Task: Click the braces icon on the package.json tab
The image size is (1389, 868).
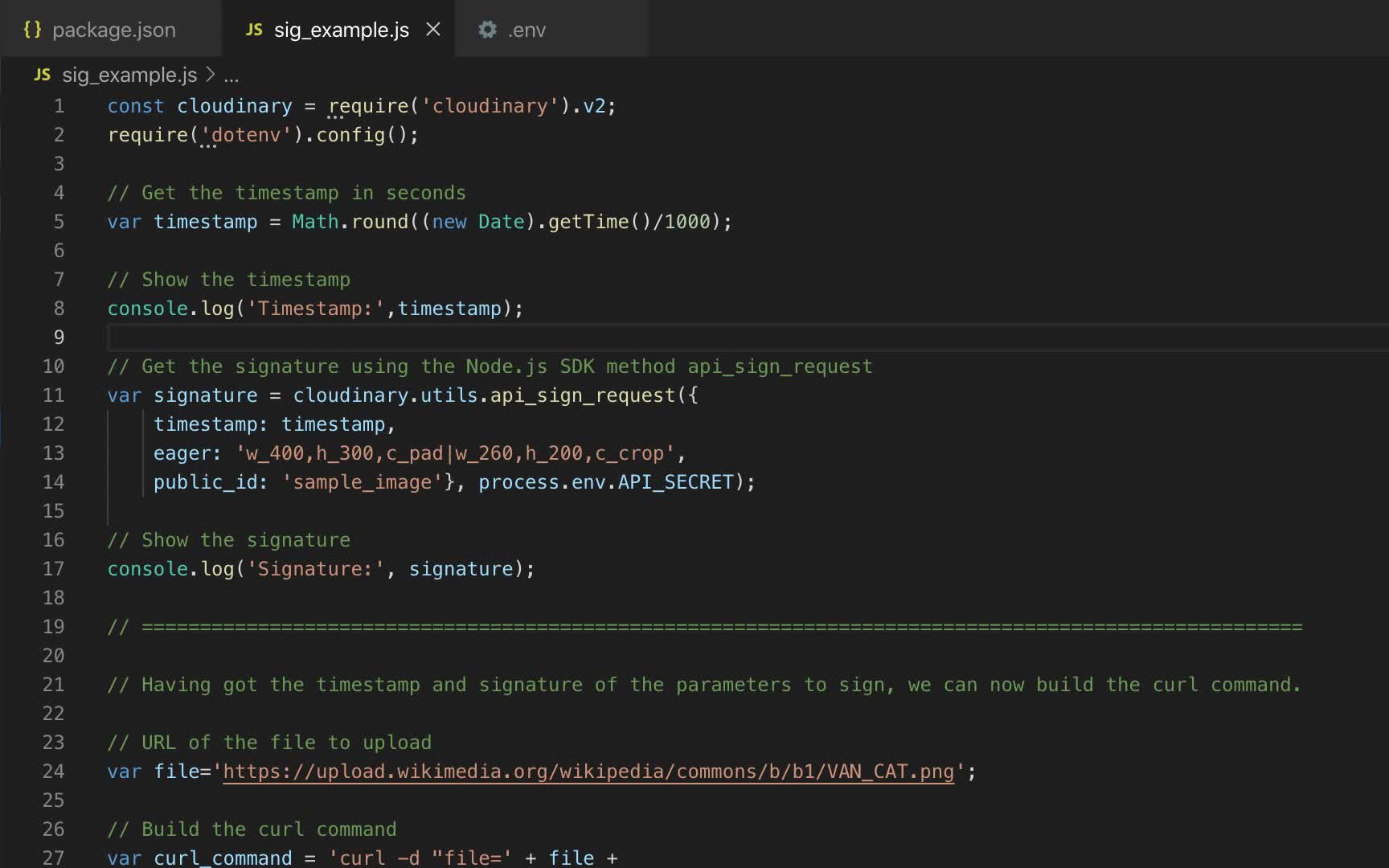Action: coord(32,29)
